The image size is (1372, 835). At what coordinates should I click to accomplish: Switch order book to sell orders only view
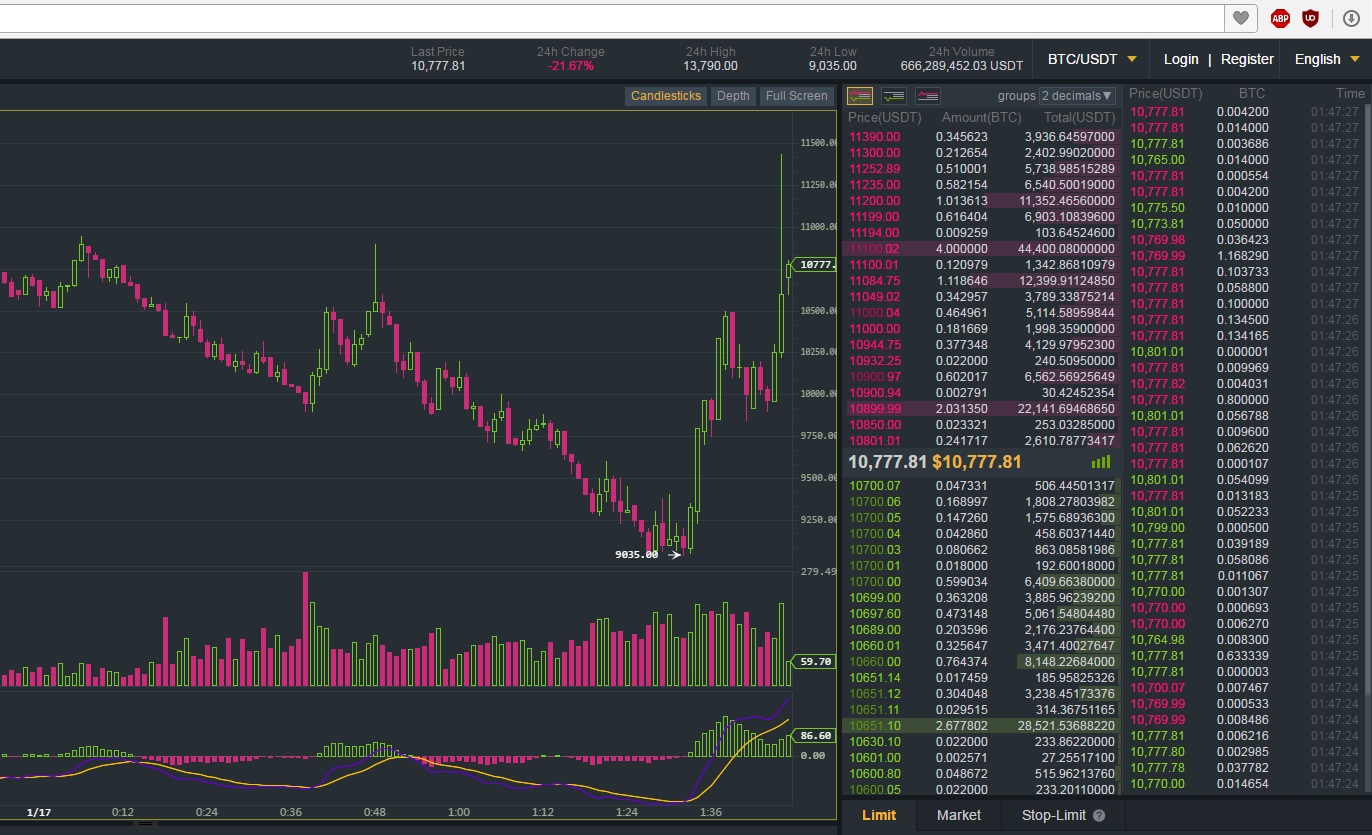coord(928,96)
